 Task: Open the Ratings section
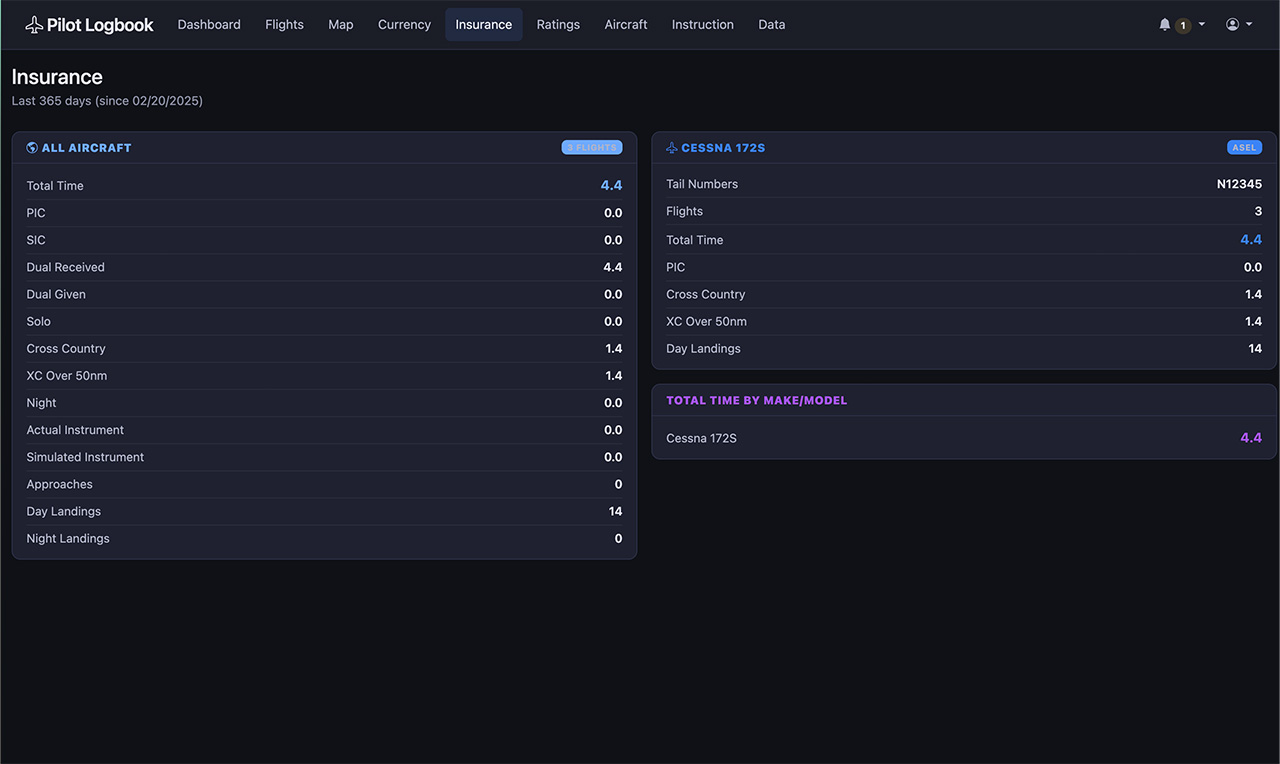point(558,25)
